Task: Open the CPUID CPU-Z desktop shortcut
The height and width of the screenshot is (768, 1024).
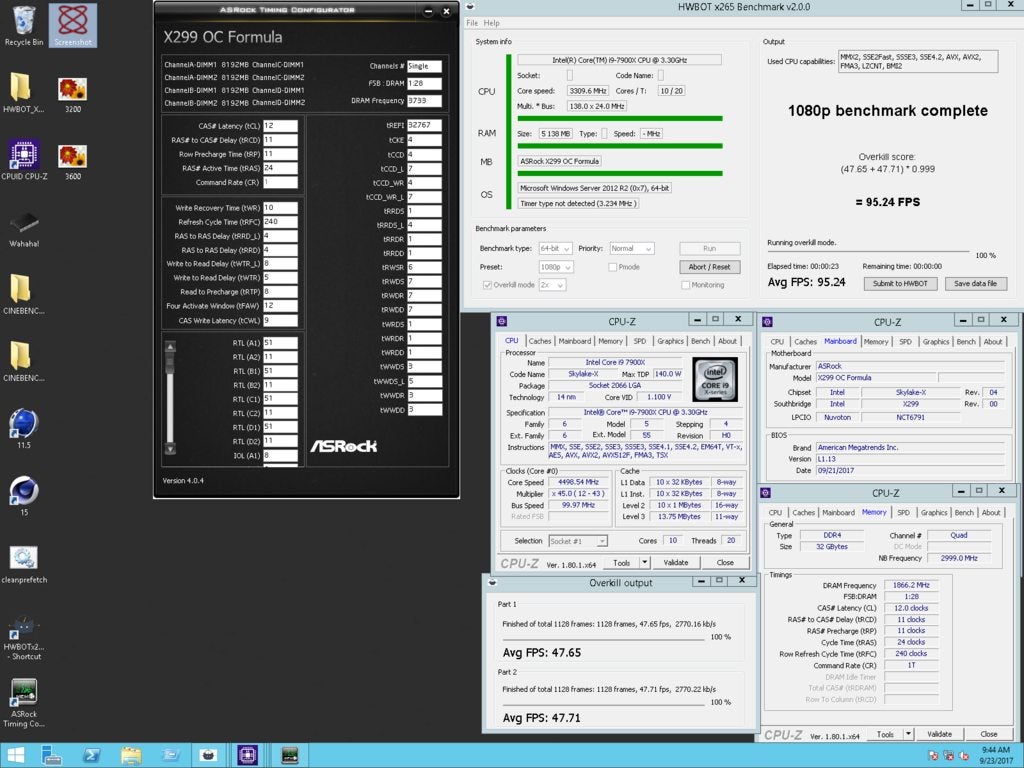Action: [23, 156]
